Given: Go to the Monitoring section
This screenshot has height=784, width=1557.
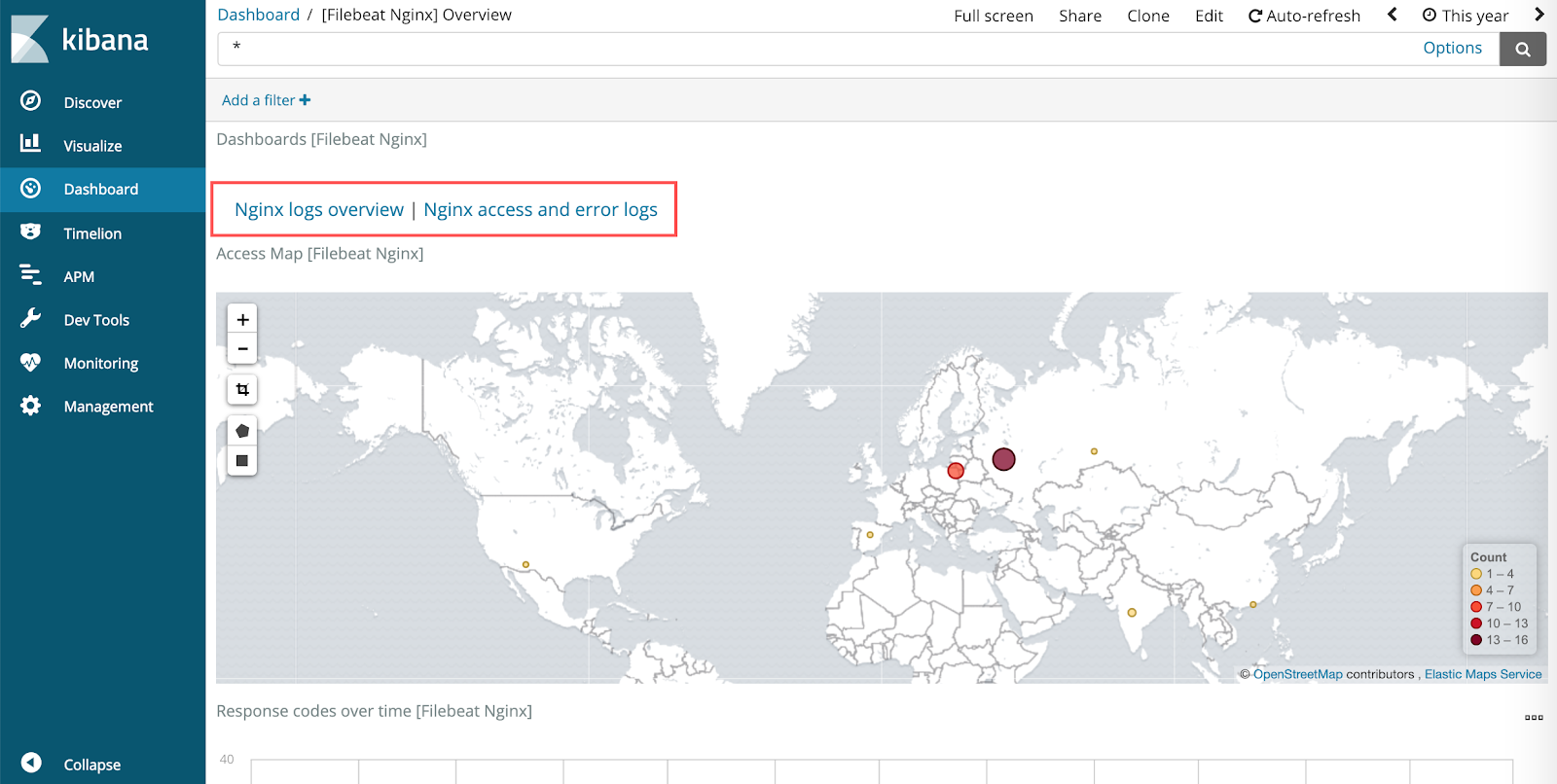Looking at the screenshot, I should point(101,363).
